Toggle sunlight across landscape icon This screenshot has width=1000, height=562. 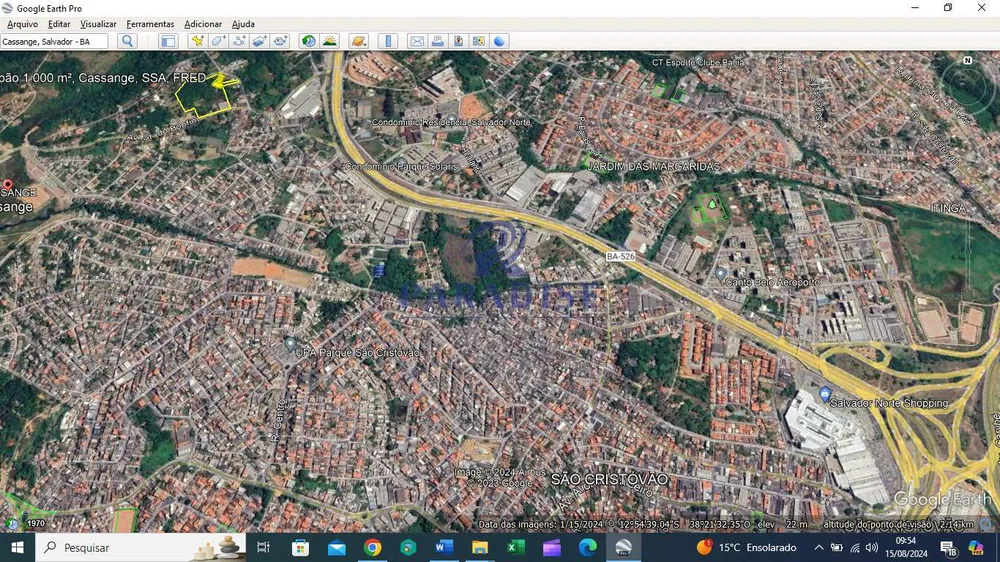(x=330, y=41)
